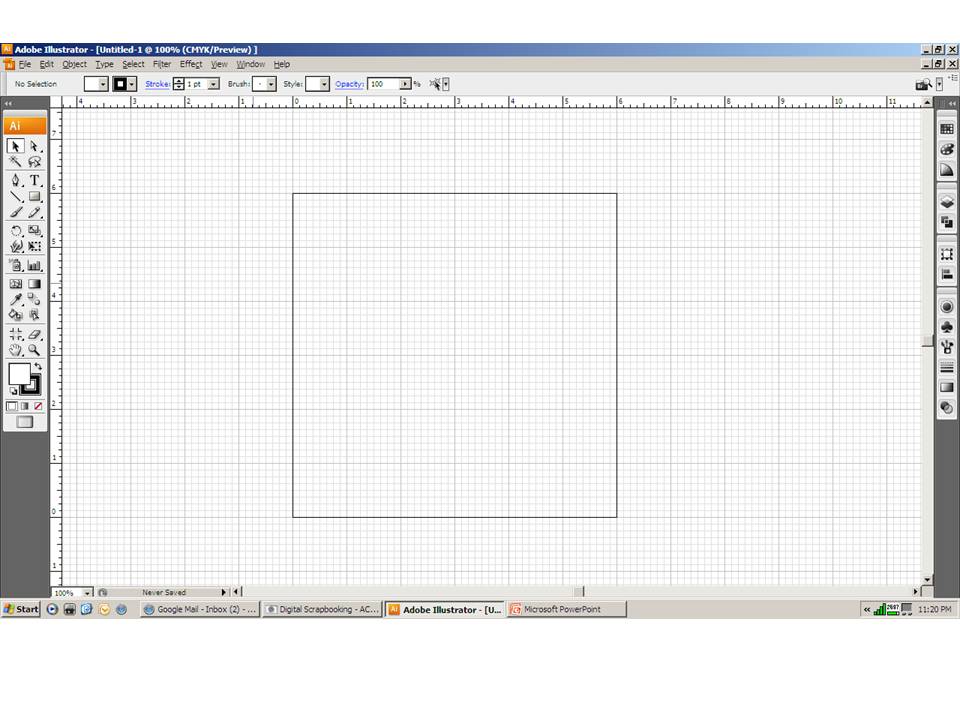The image size is (960, 720).
Task: Open the fill color dropdown in control bar
Action: [103, 84]
